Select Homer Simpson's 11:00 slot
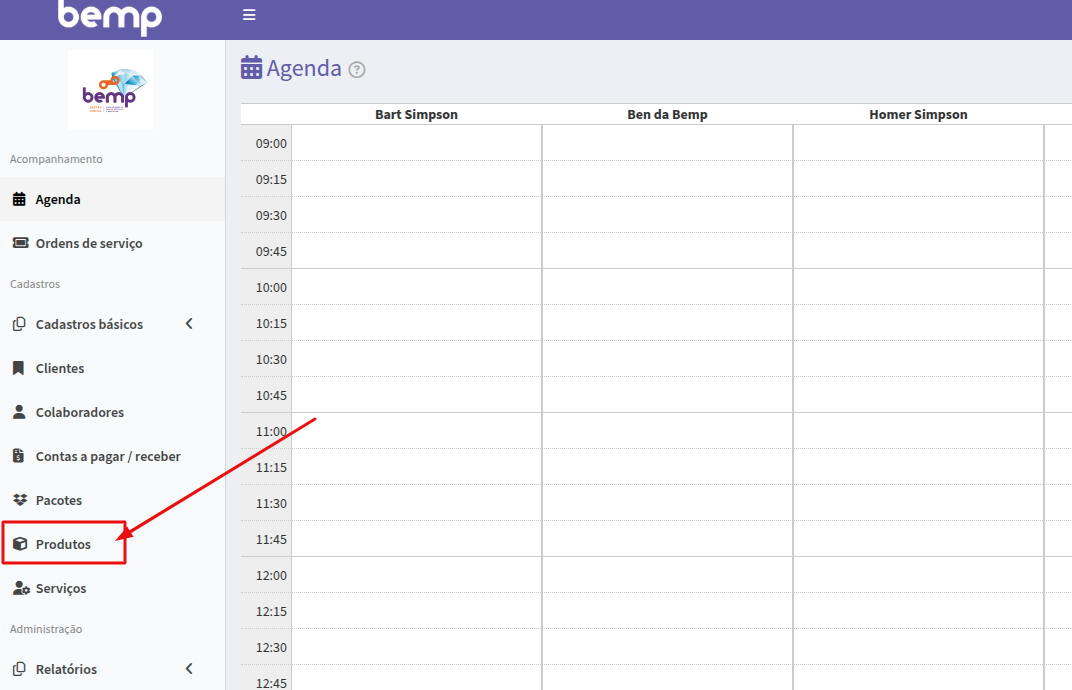The image size is (1072, 690). [x=918, y=431]
